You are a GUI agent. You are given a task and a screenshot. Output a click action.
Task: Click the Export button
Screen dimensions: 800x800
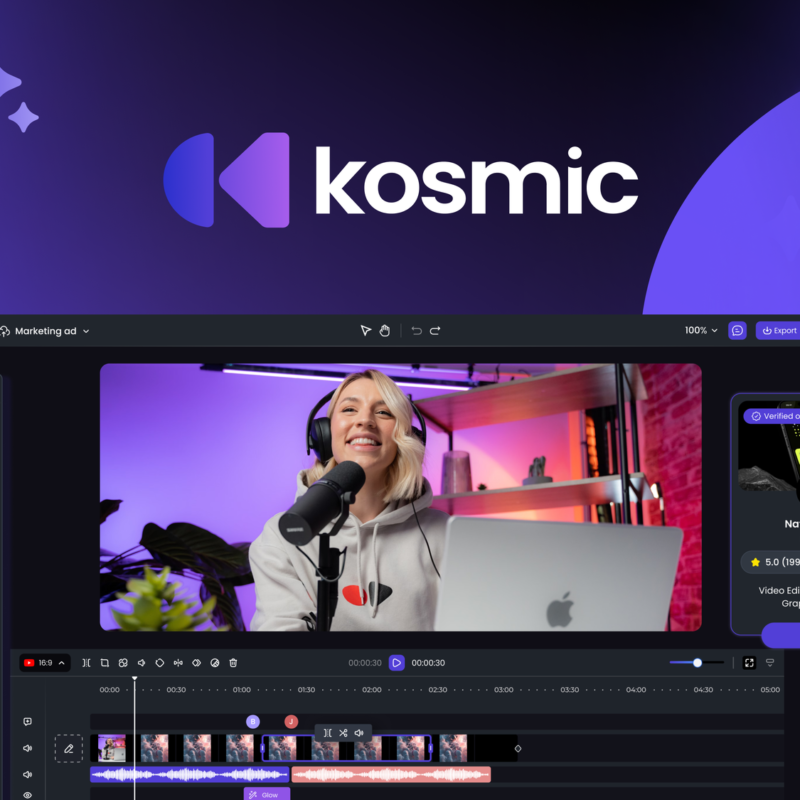pyautogui.click(x=779, y=331)
